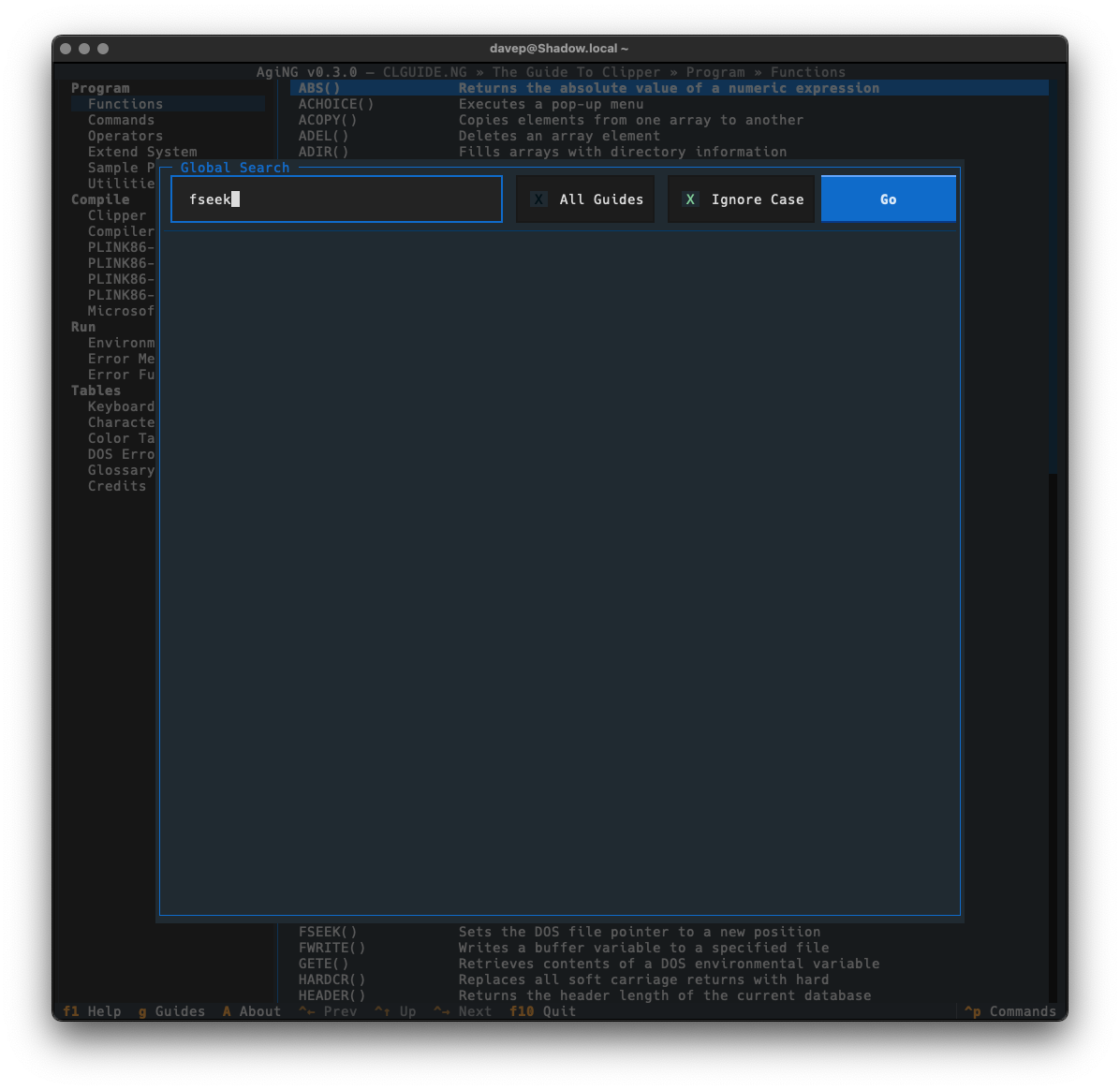Select the highlighted ABS() entry
Viewport: 1120px width, 1090px height.
322,87
